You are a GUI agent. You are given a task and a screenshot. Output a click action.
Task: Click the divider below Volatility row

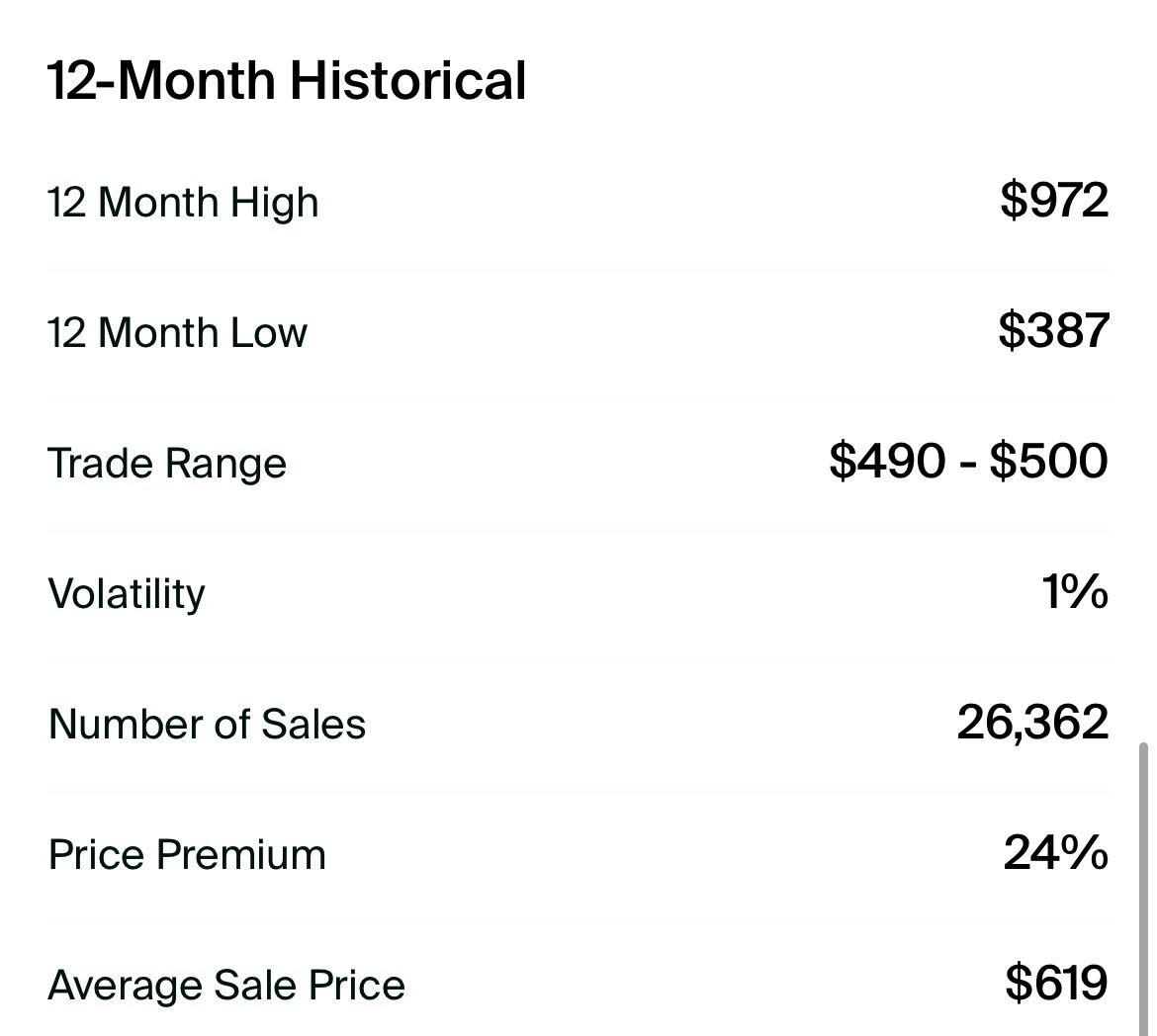pyautogui.click(x=578, y=660)
